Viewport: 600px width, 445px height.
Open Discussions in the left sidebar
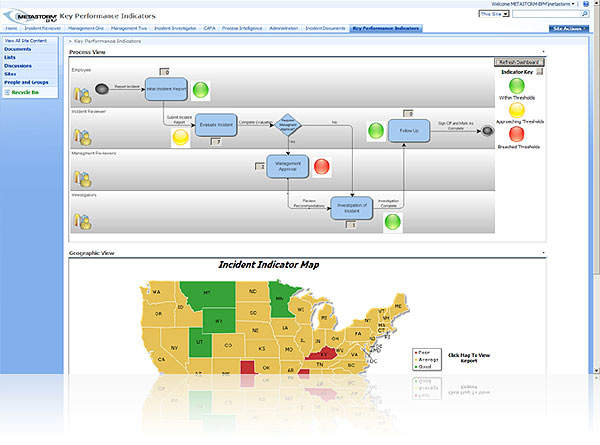(17, 65)
